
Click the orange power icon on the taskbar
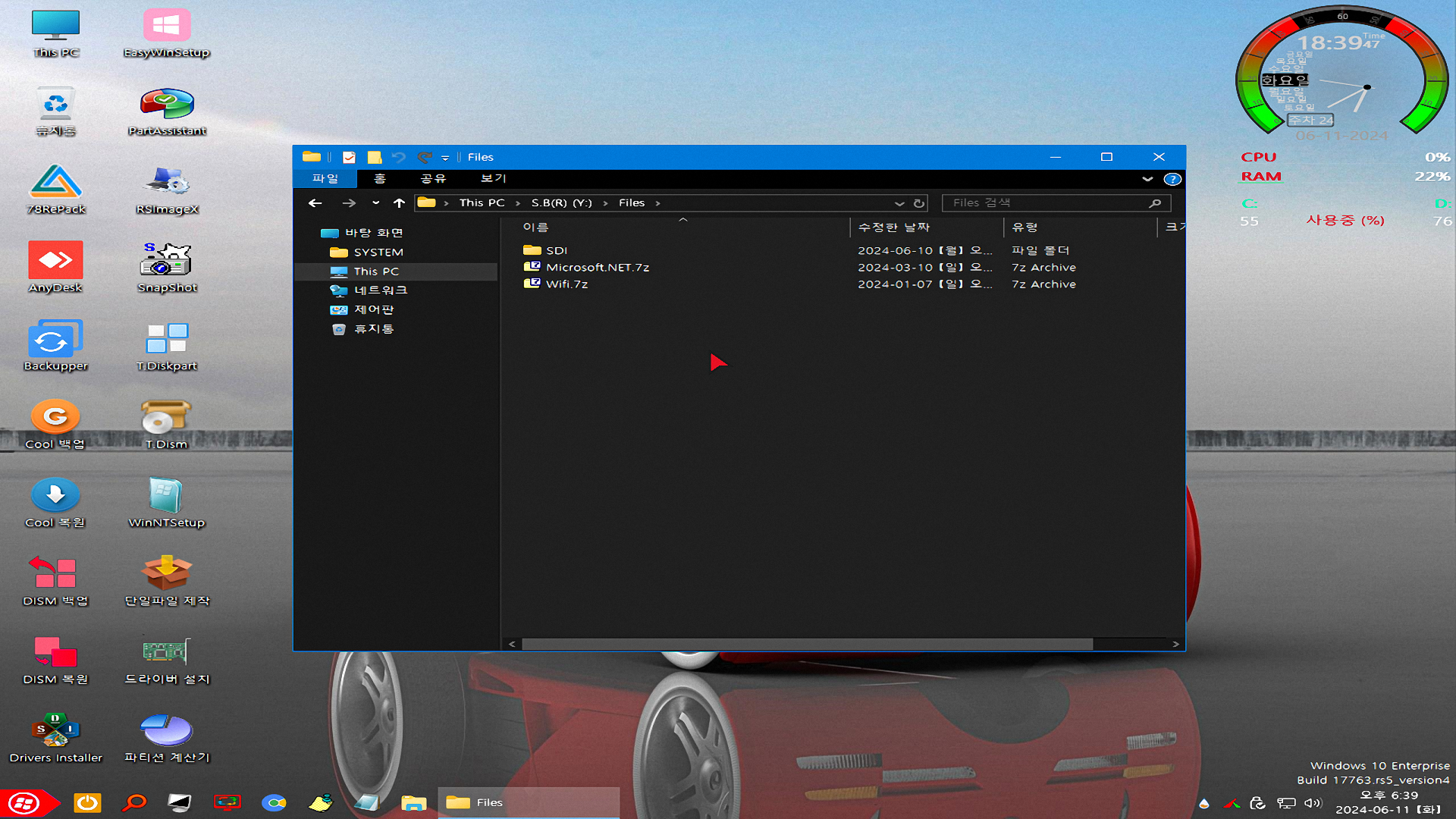pos(87,802)
